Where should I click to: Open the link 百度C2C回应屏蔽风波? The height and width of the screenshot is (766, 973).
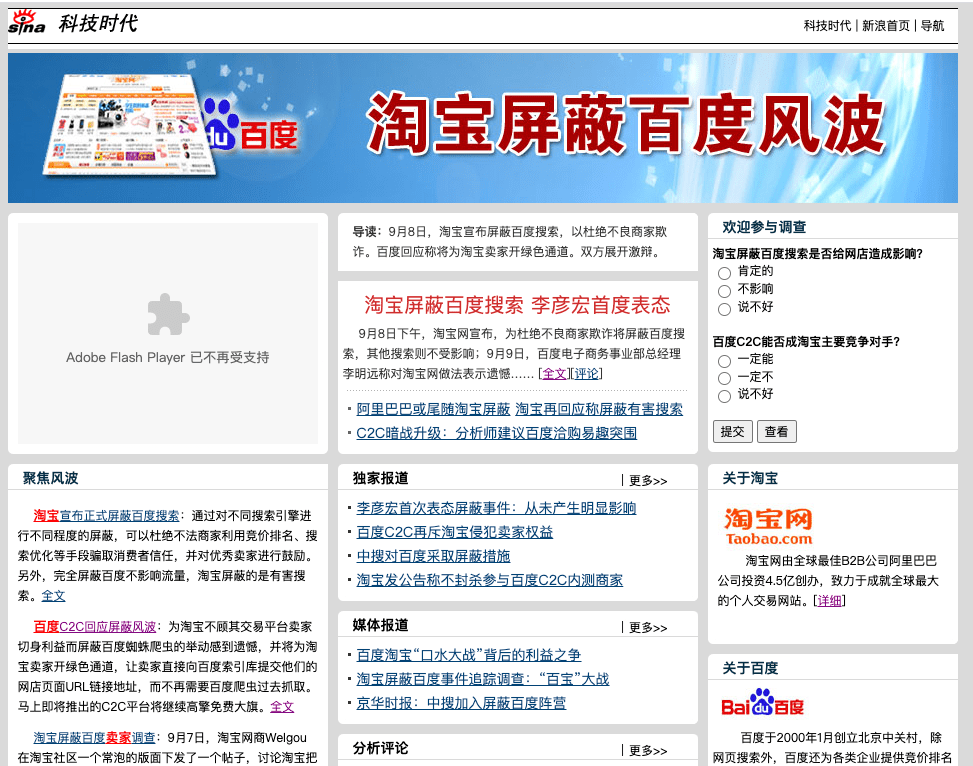coord(94,626)
